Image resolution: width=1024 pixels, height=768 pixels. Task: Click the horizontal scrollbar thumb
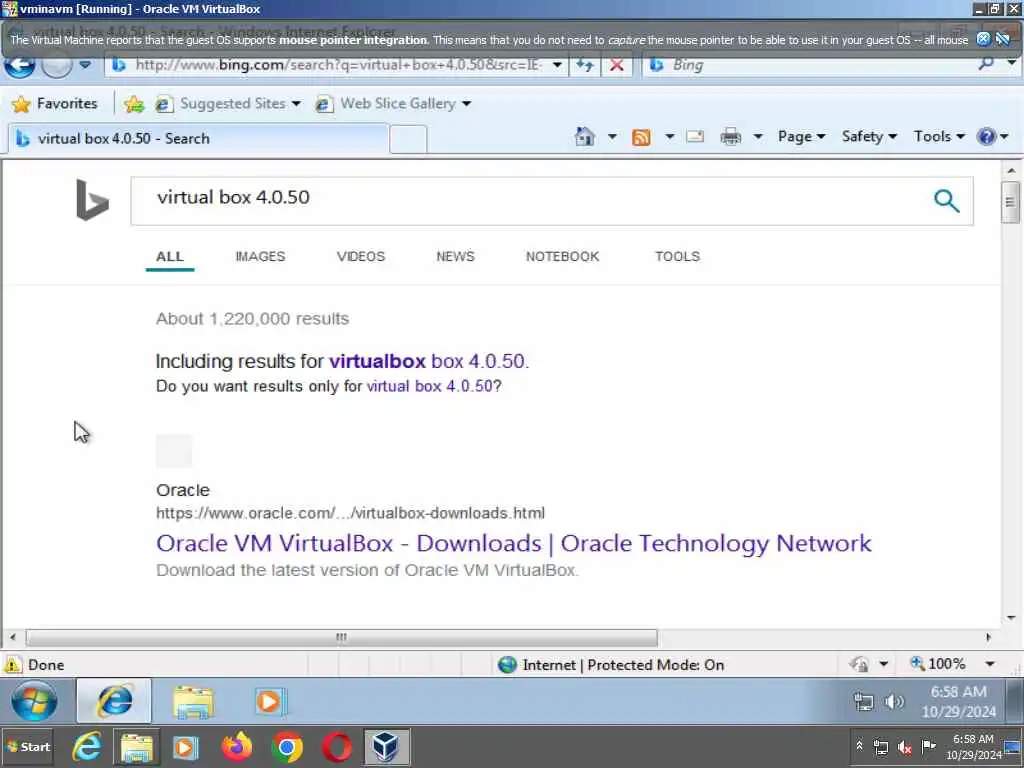(x=341, y=637)
